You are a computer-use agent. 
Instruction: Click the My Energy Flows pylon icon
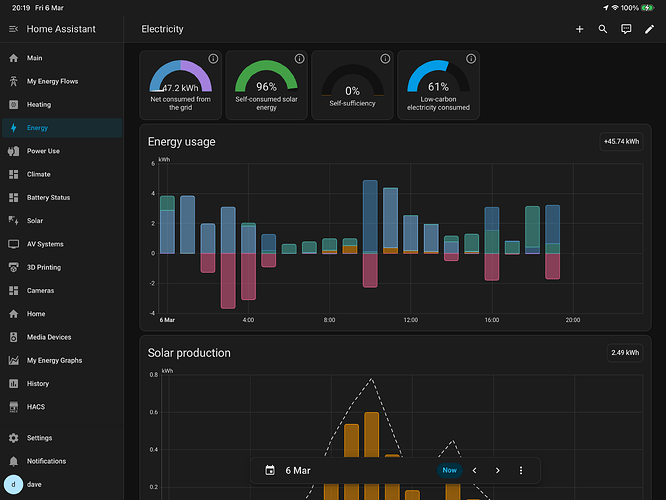coord(14,81)
